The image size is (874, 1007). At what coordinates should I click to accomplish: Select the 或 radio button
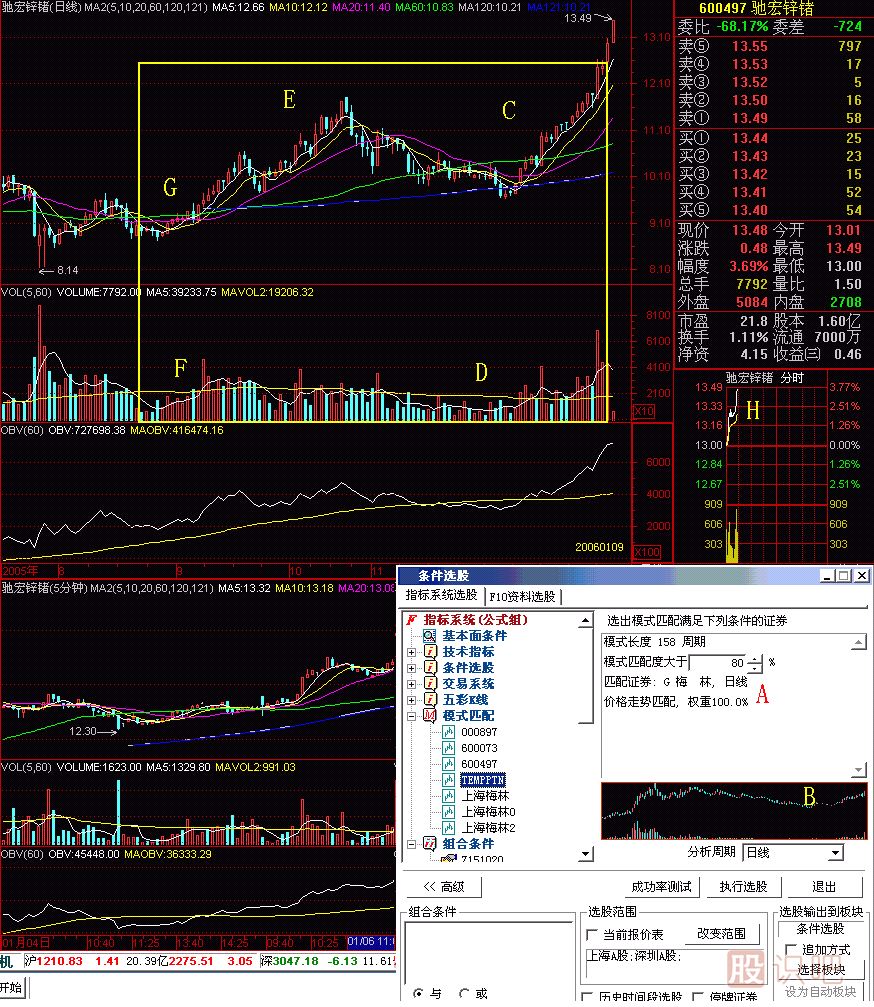coord(465,994)
